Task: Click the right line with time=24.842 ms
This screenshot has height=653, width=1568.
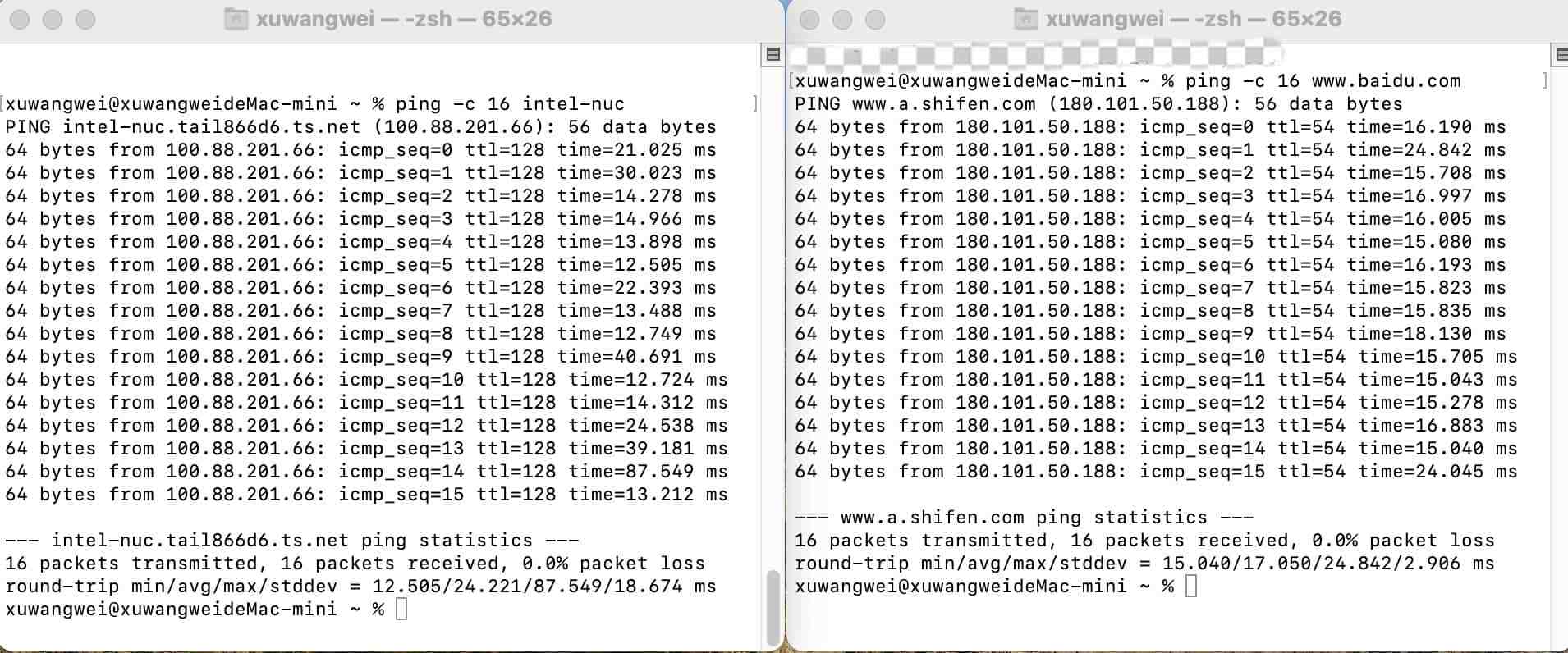Action: (1151, 150)
